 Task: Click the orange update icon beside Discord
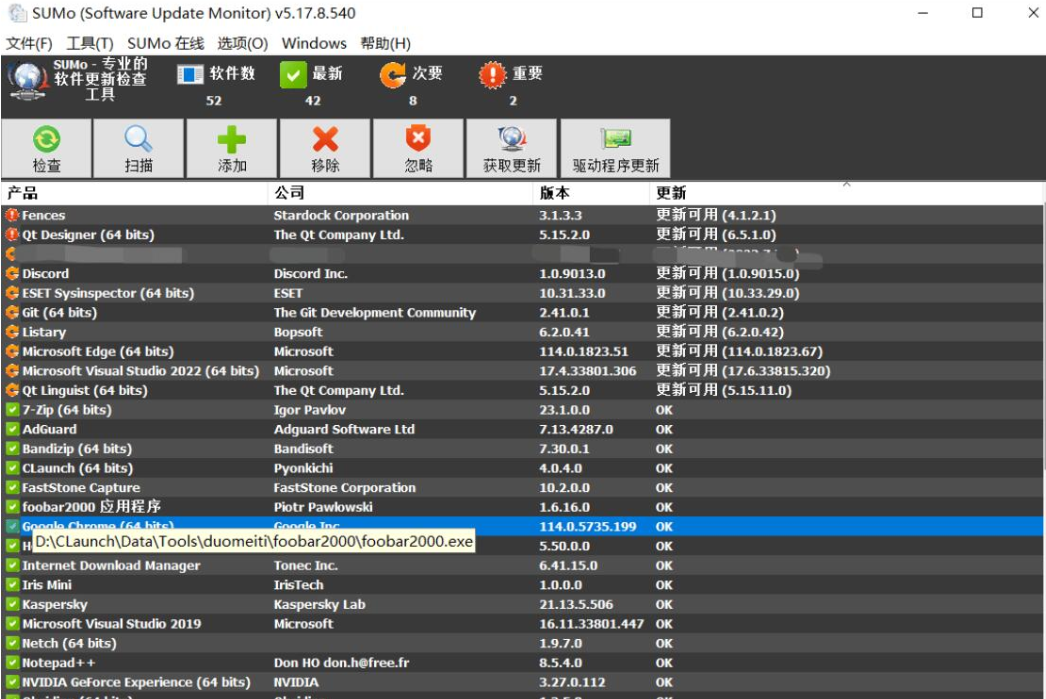coord(12,274)
